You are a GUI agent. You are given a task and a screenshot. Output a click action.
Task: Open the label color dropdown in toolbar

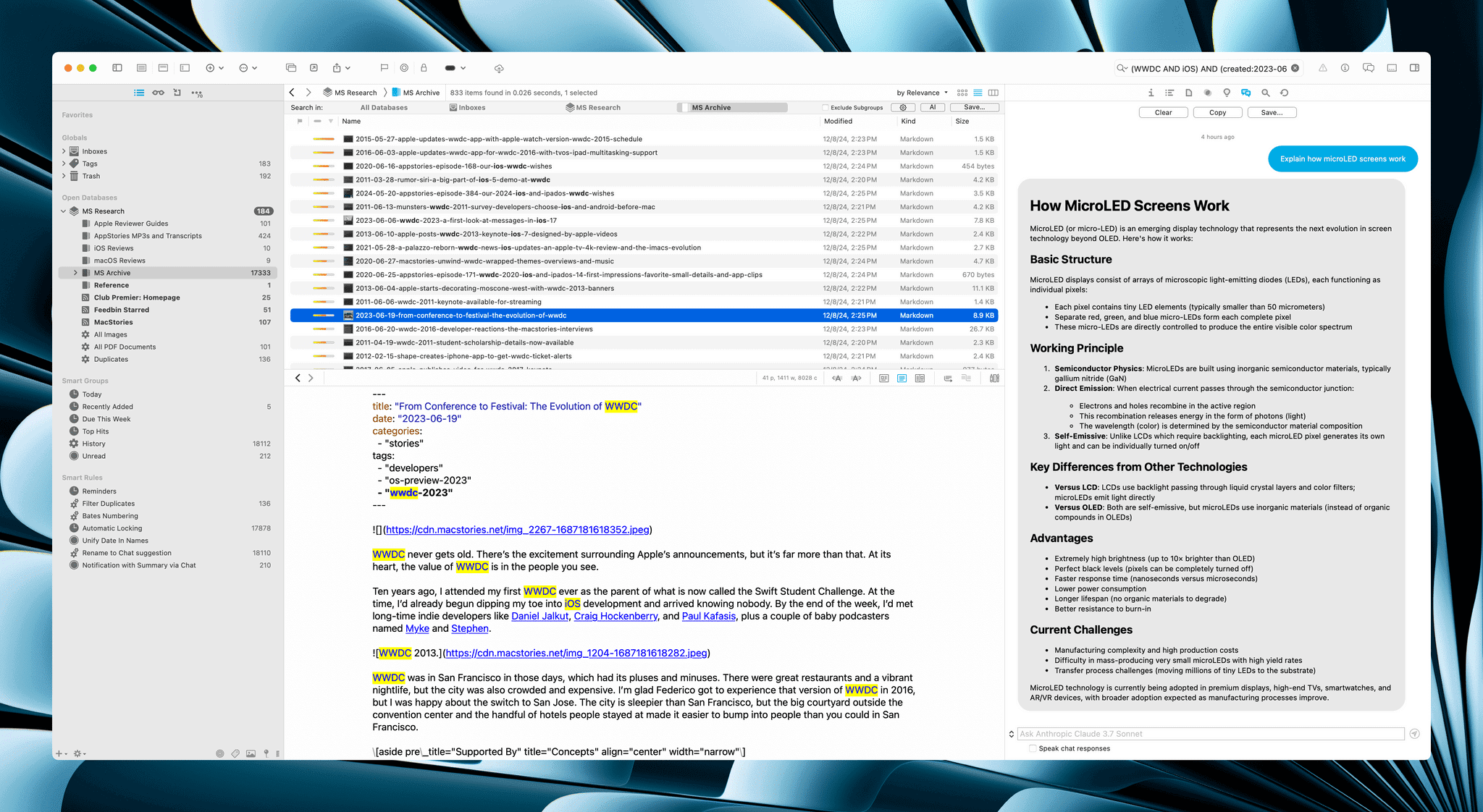tap(455, 68)
